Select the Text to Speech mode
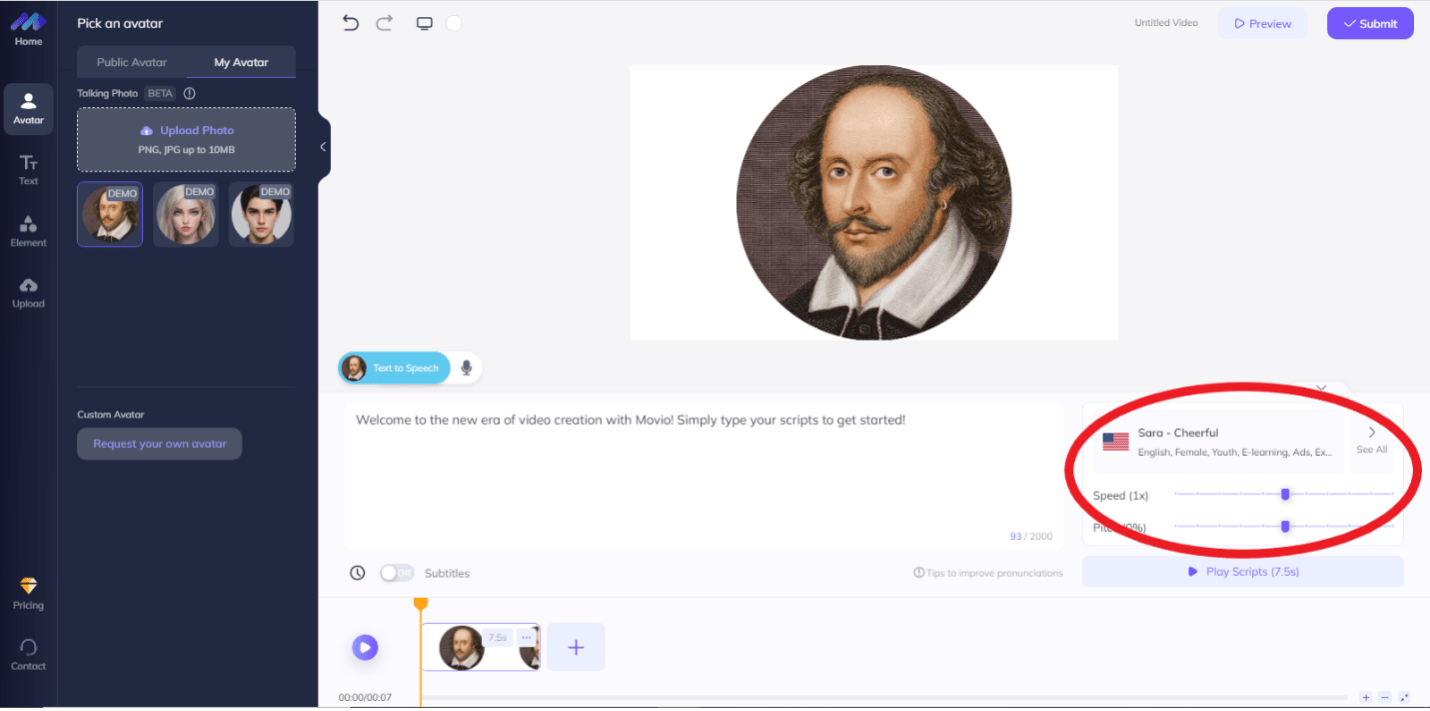The width and height of the screenshot is (1430, 711). [394, 368]
